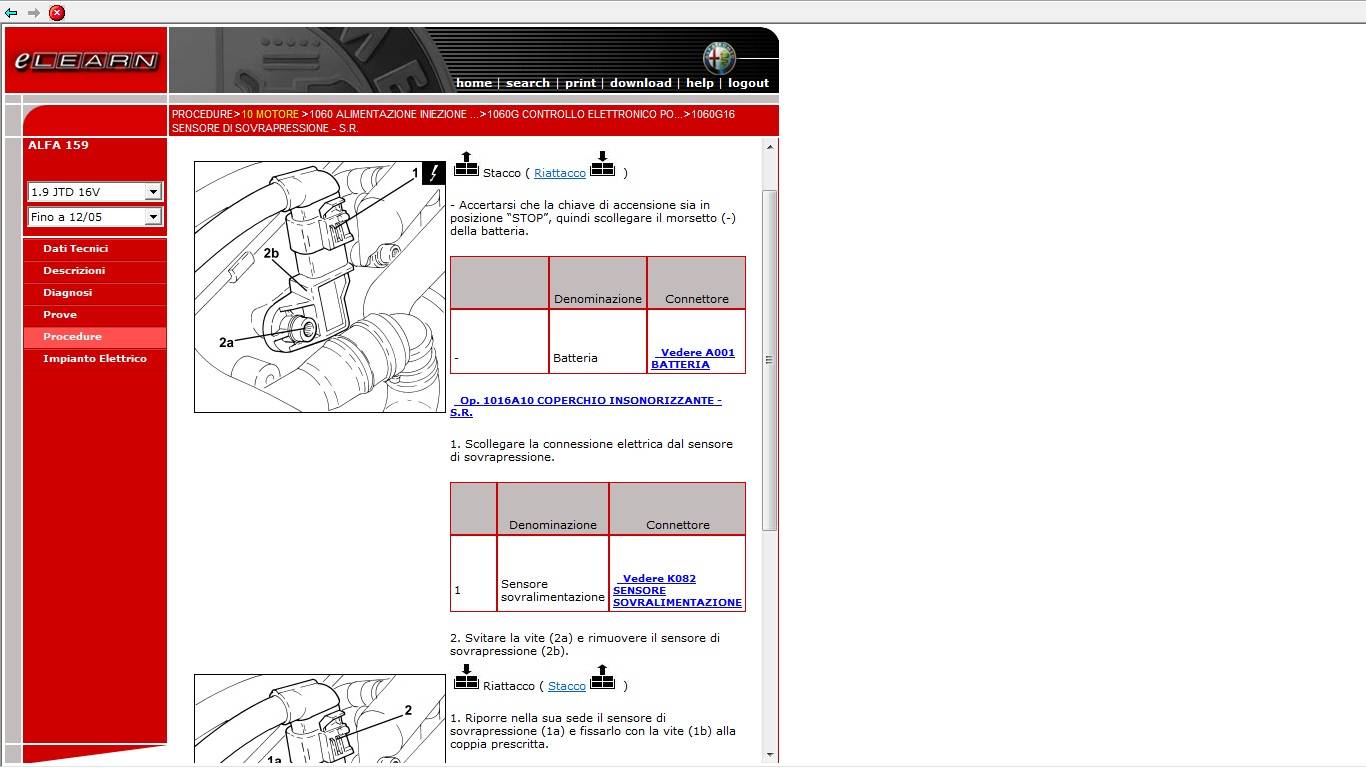Click download in the top navigation

[640, 83]
